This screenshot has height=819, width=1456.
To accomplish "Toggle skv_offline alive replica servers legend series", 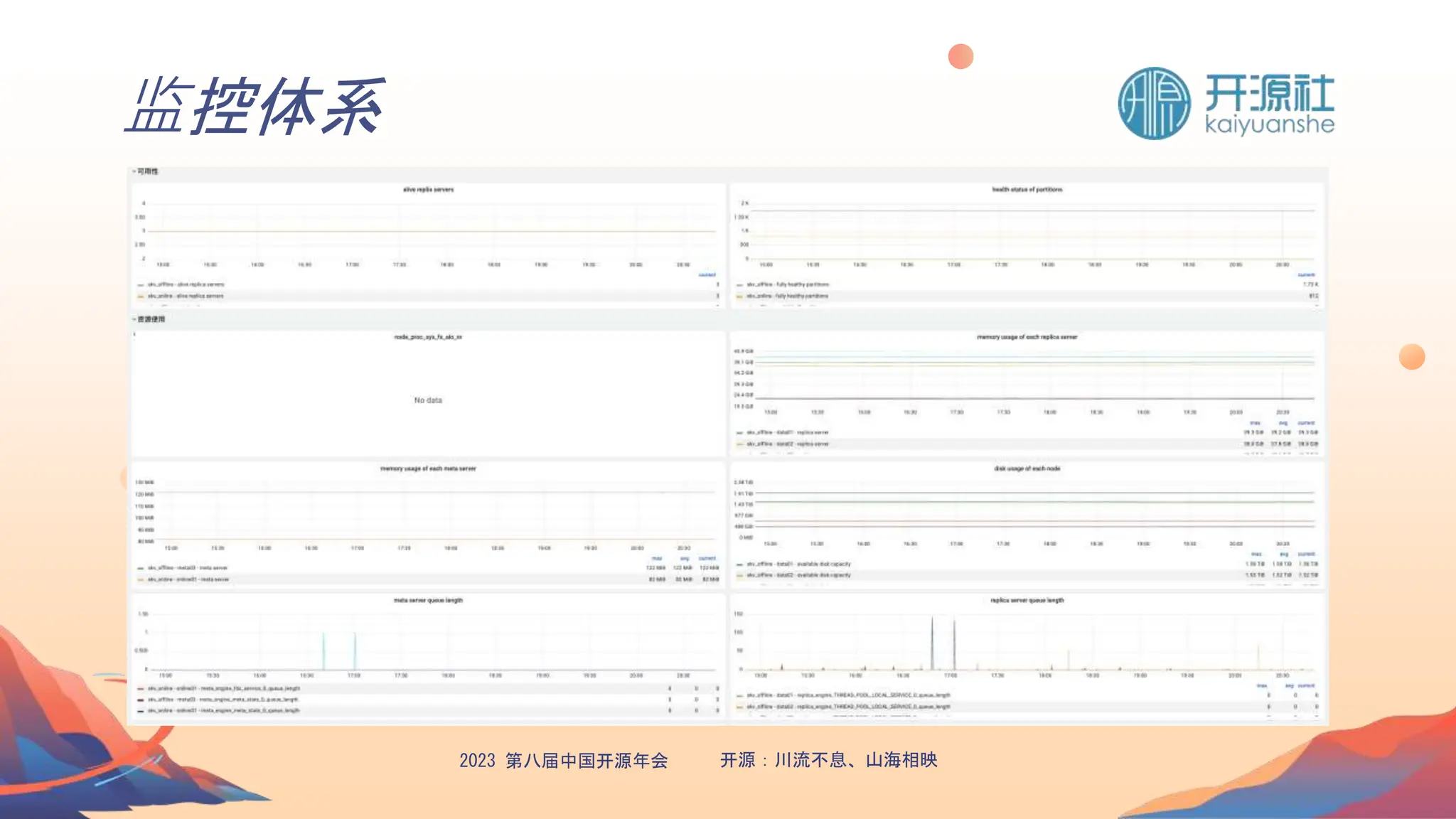I will [x=186, y=284].
